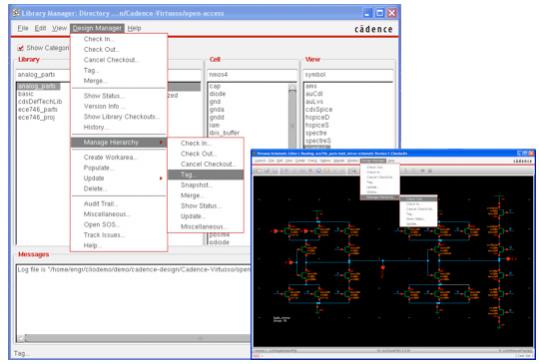The height and width of the screenshot is (364, 539).
Task: Expand the Manage Hierarchy submenu arrow
Action: click(161, 142)
